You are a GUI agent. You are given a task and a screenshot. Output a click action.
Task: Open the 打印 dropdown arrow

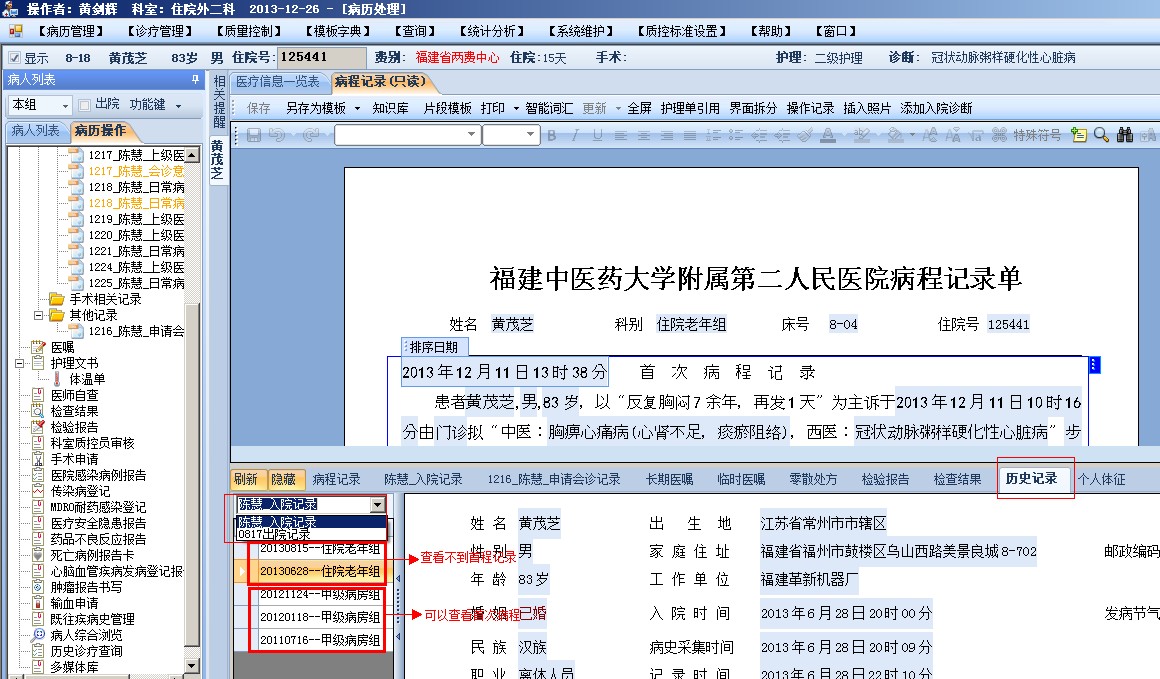(516, 109)
